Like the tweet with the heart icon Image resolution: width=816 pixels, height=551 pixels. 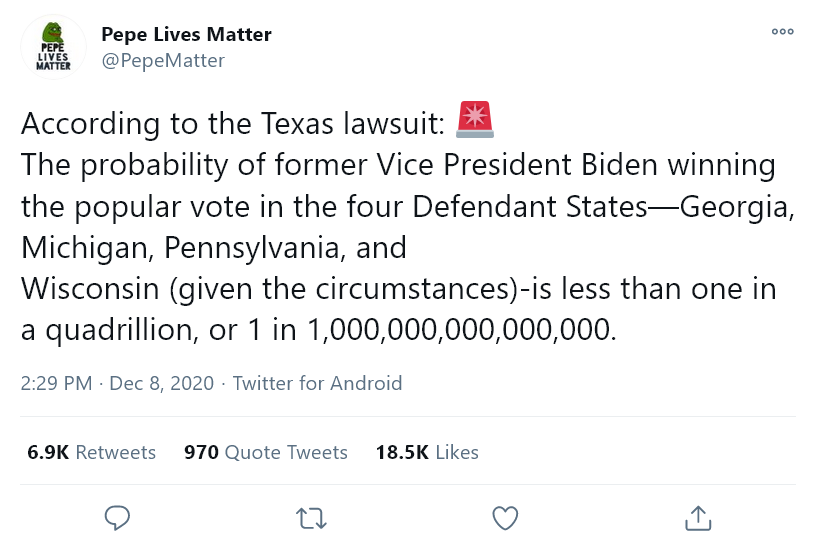point(506,517)
